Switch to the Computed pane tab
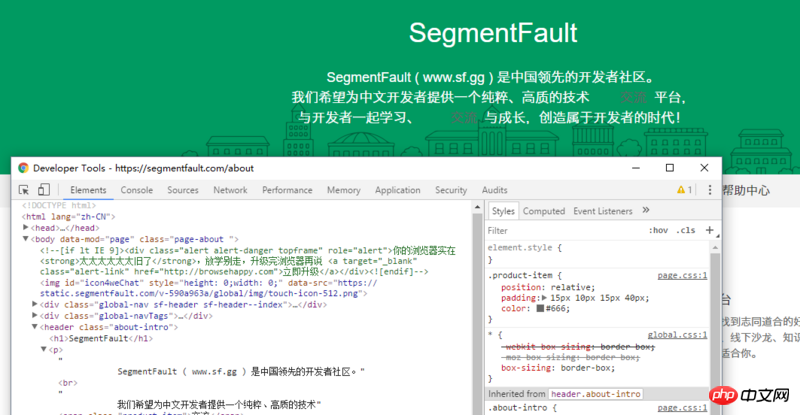Image resolution: width=800 pixels, height=415 pixels. [544, 211]
